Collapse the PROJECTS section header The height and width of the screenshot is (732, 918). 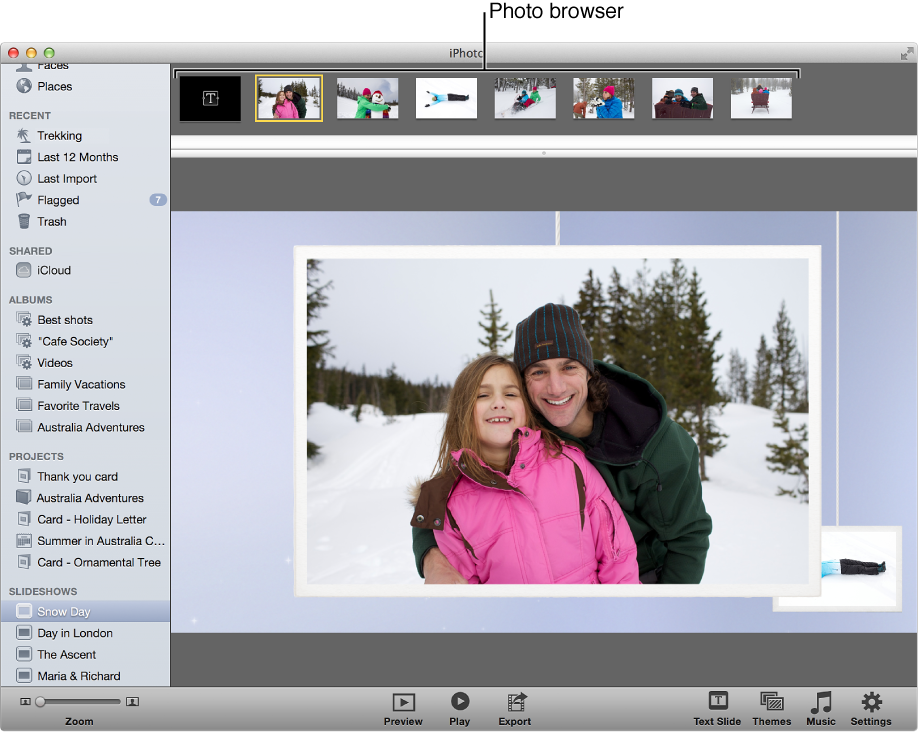[30, 456]
